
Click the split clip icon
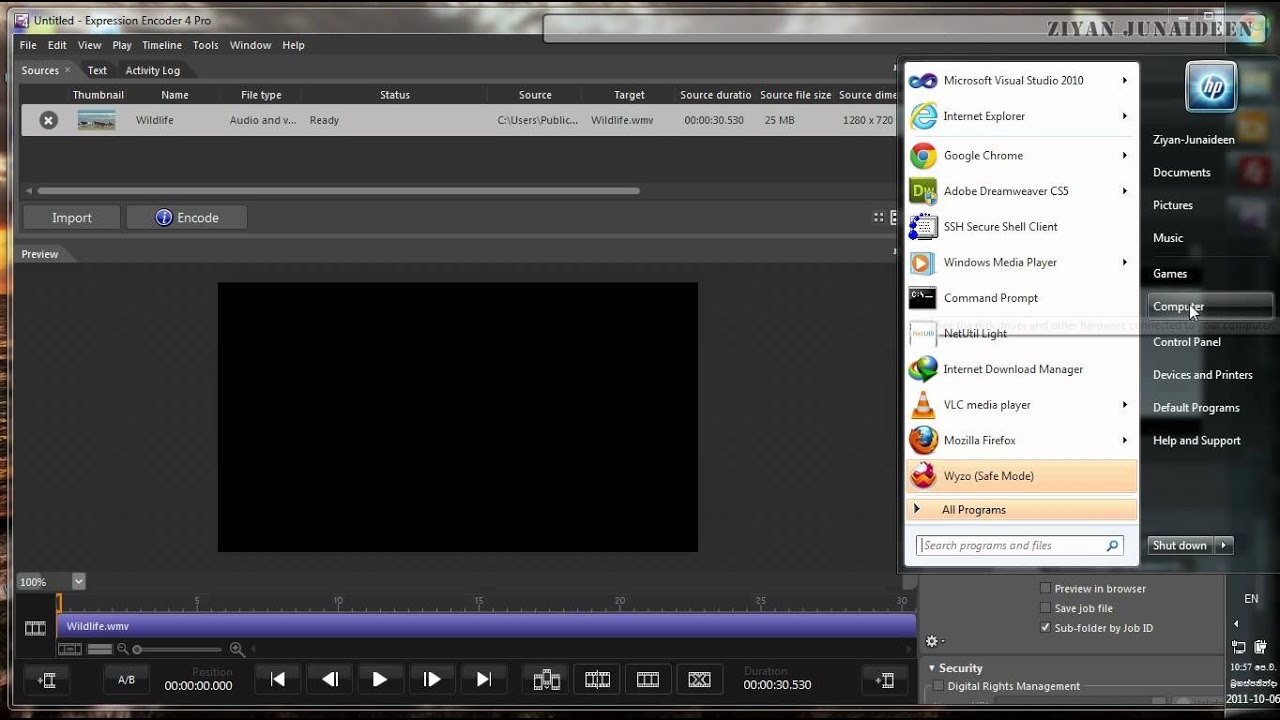pyautogui.click(x=597, y=680)
